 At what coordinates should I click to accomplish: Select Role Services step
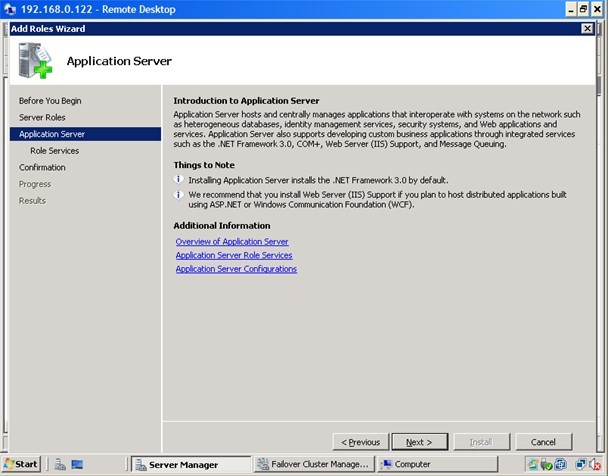point(55,151)
